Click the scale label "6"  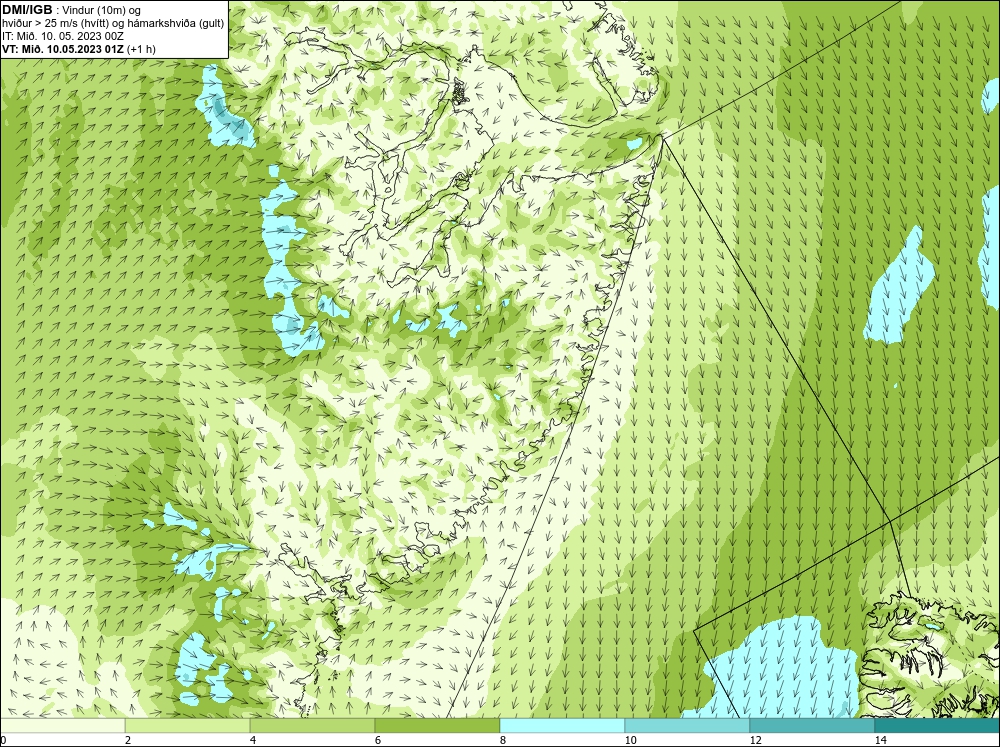pyautogui.click(x=378, y=740)
